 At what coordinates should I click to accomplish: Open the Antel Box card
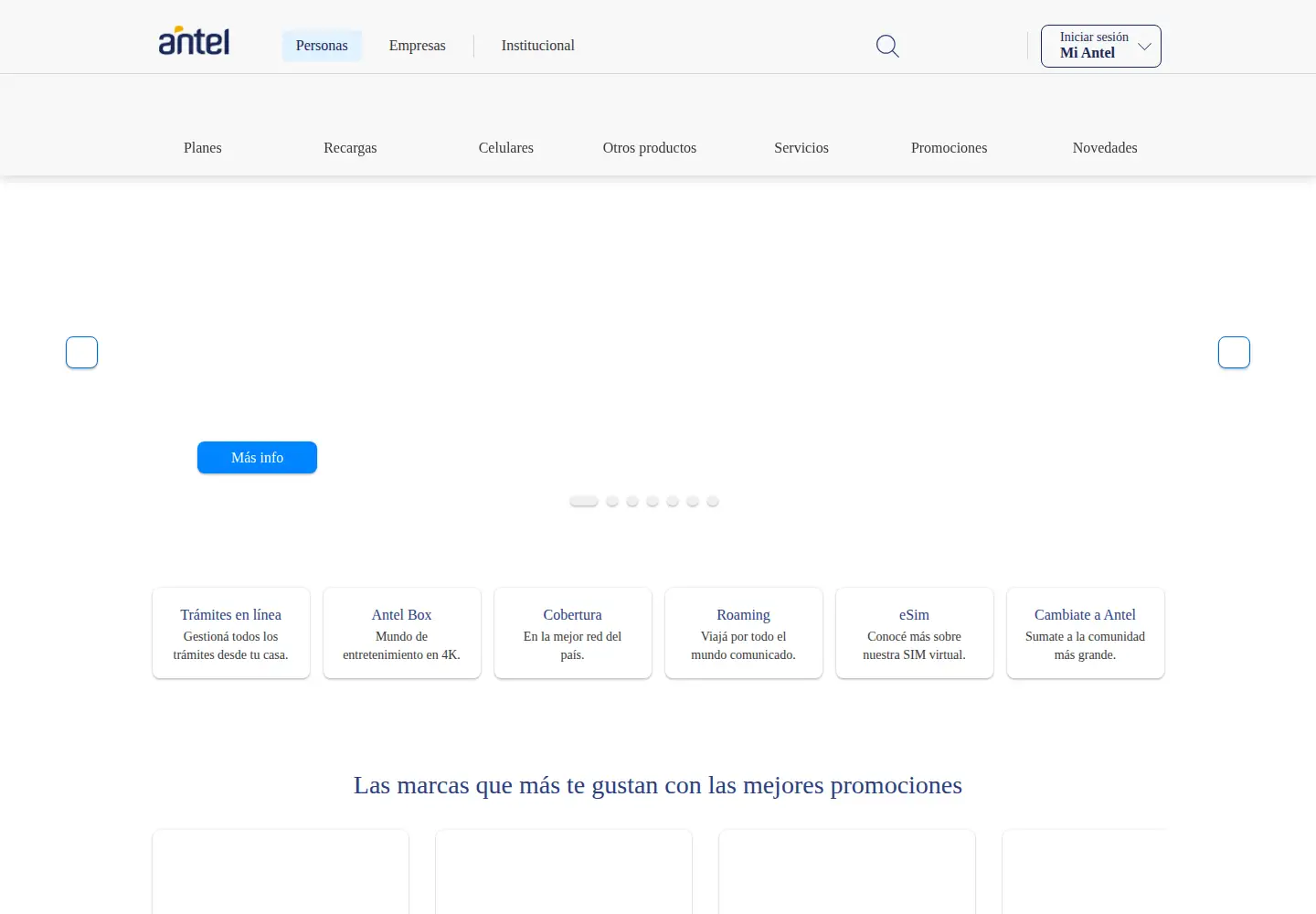coord(402,633)
